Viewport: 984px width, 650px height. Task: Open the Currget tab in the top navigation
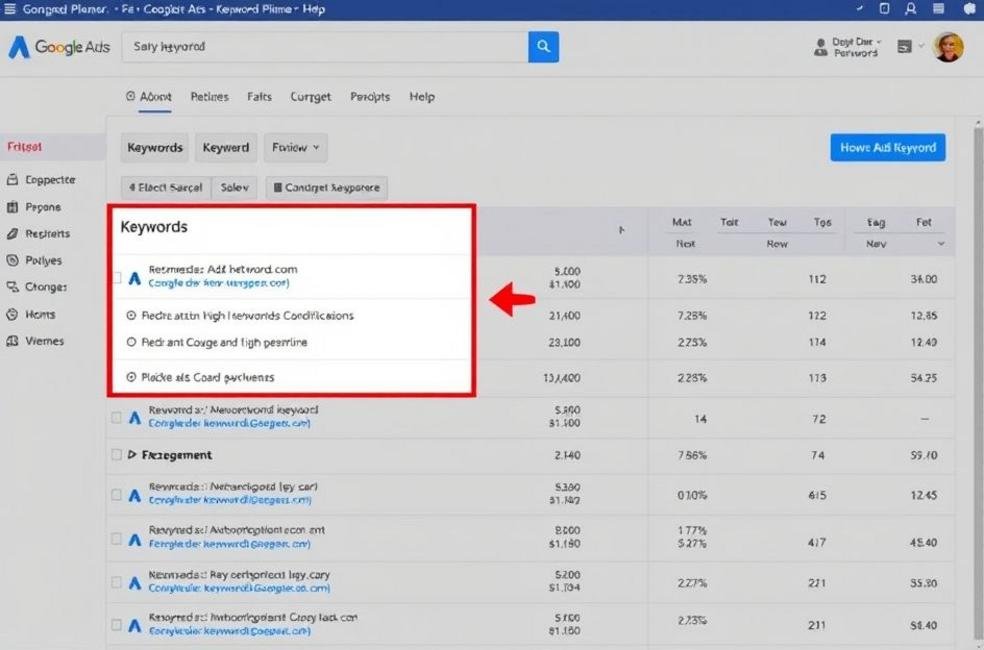tap(310, 97)
